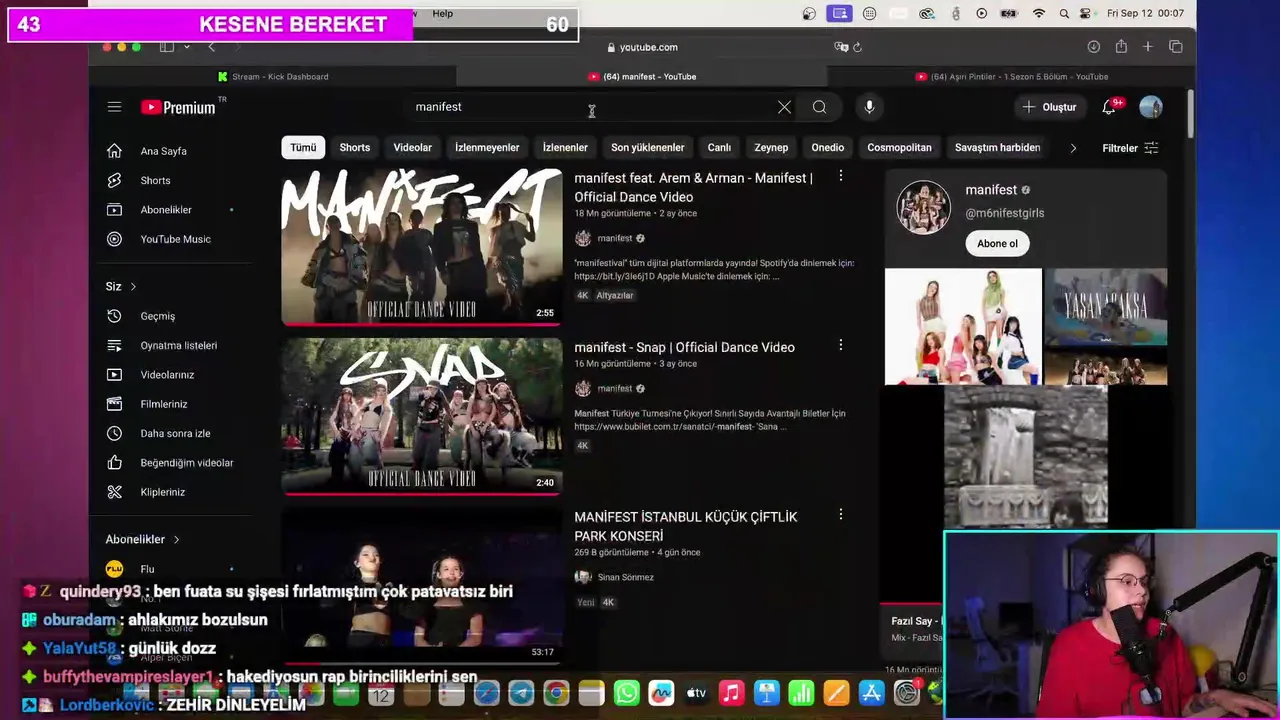
Task: Open more options for İstanbul konseri video
Action: point(840,514)
